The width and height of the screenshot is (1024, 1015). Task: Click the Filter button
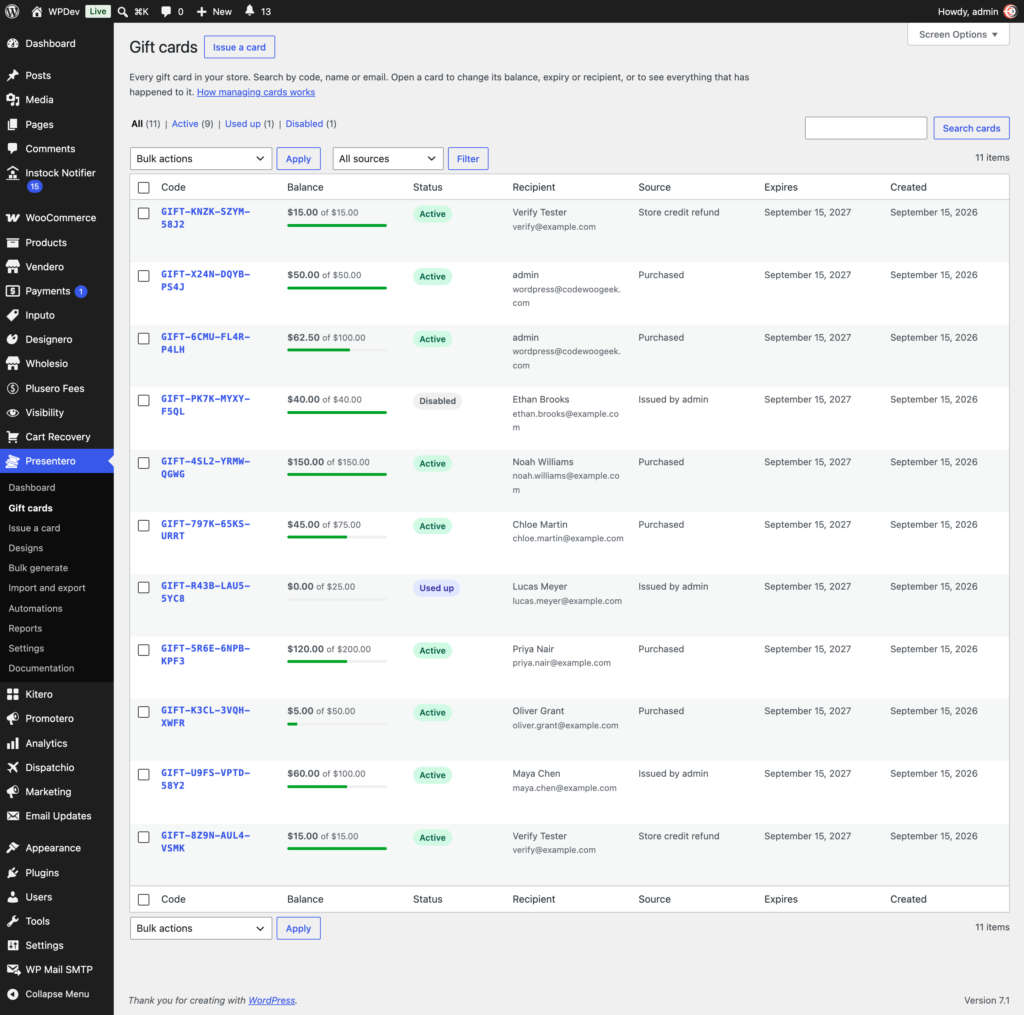tap(468, 159)
